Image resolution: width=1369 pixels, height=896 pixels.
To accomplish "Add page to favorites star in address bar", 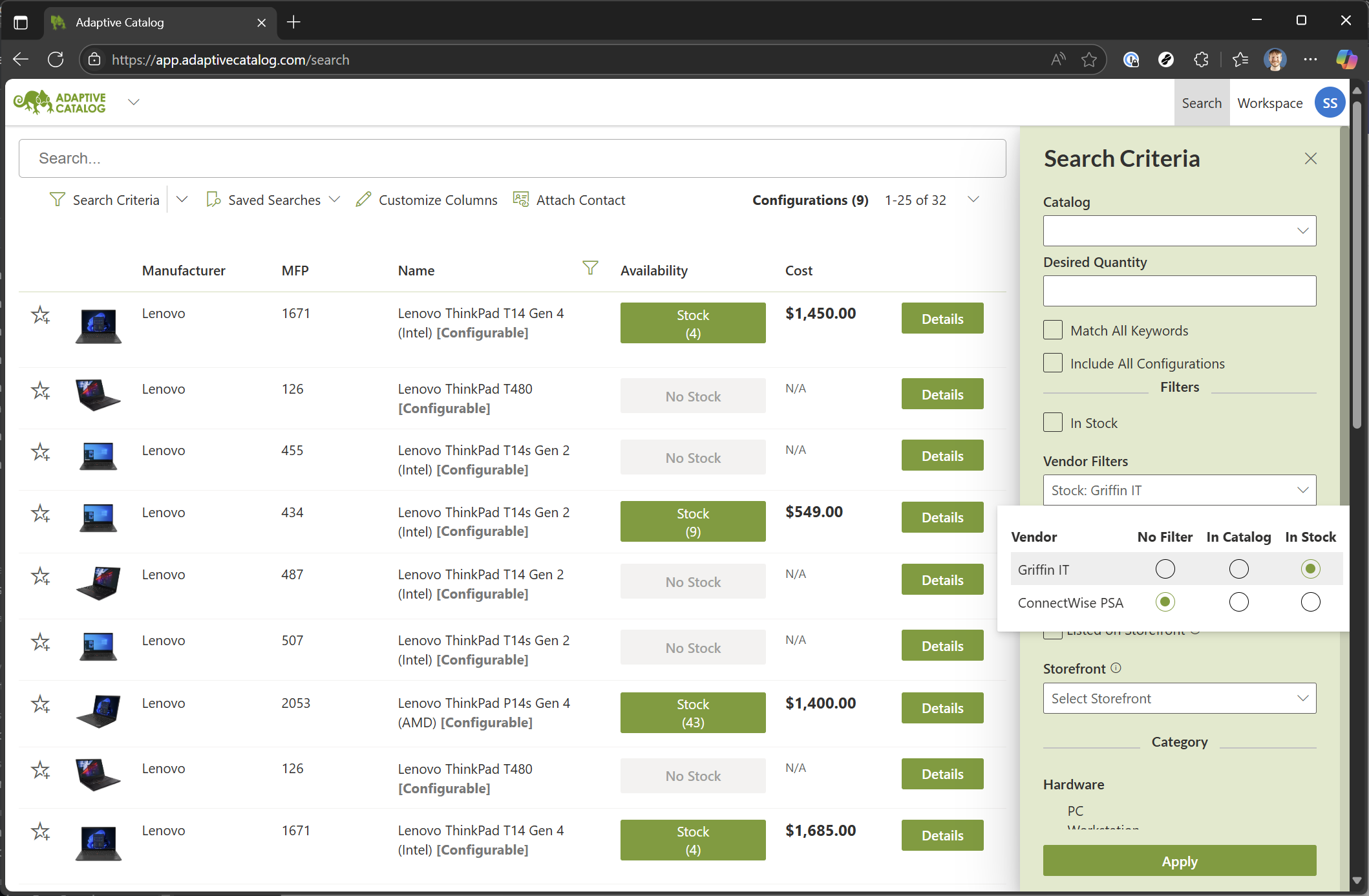I will [1089, 59].
